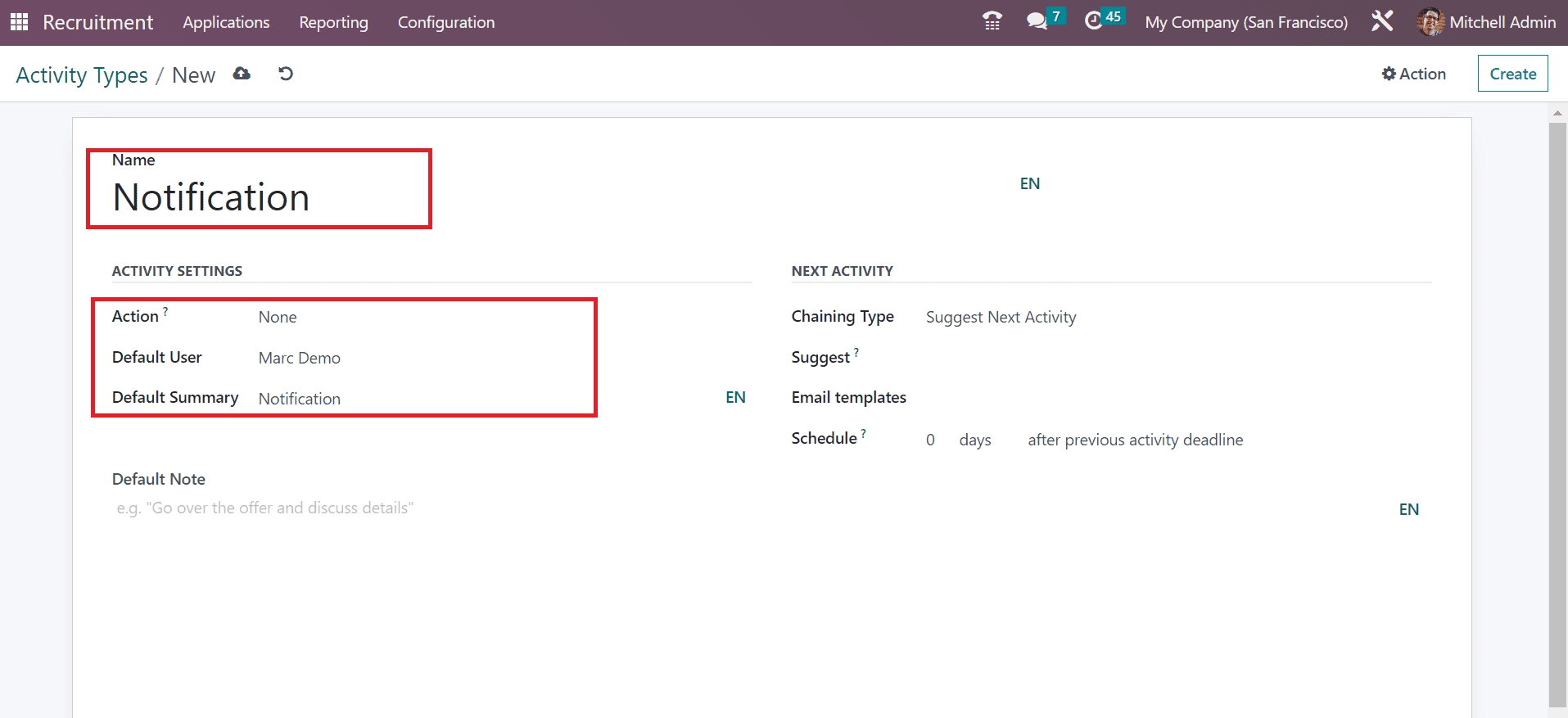This screenshot has height=718, width=1568.
Task: Open the activities clock icon
Action: pyautogui.click(x=1094, y=21)
